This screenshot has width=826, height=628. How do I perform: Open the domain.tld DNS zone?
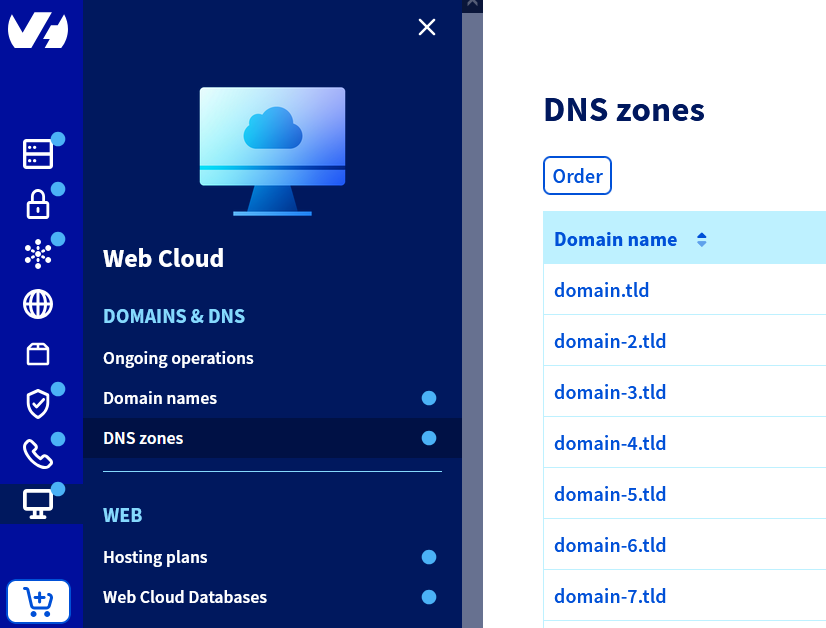(601, 290)
